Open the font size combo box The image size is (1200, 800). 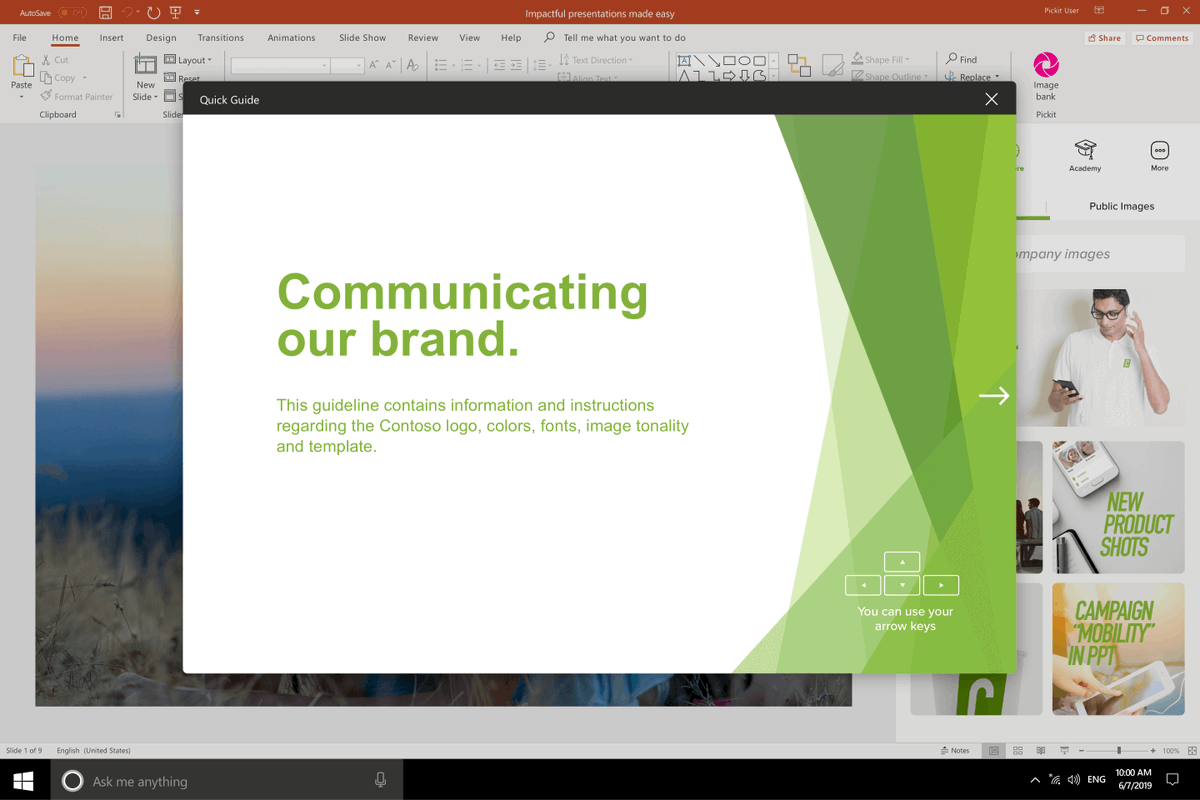(347, 65)
